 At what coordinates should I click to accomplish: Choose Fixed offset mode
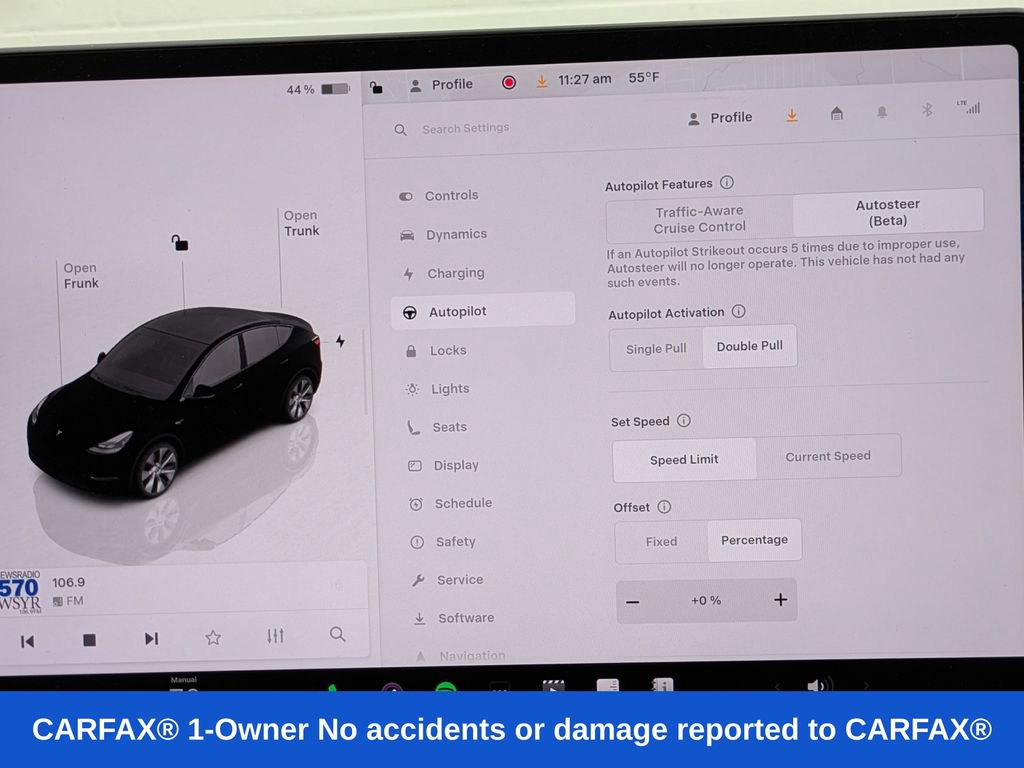coord(661,541)
